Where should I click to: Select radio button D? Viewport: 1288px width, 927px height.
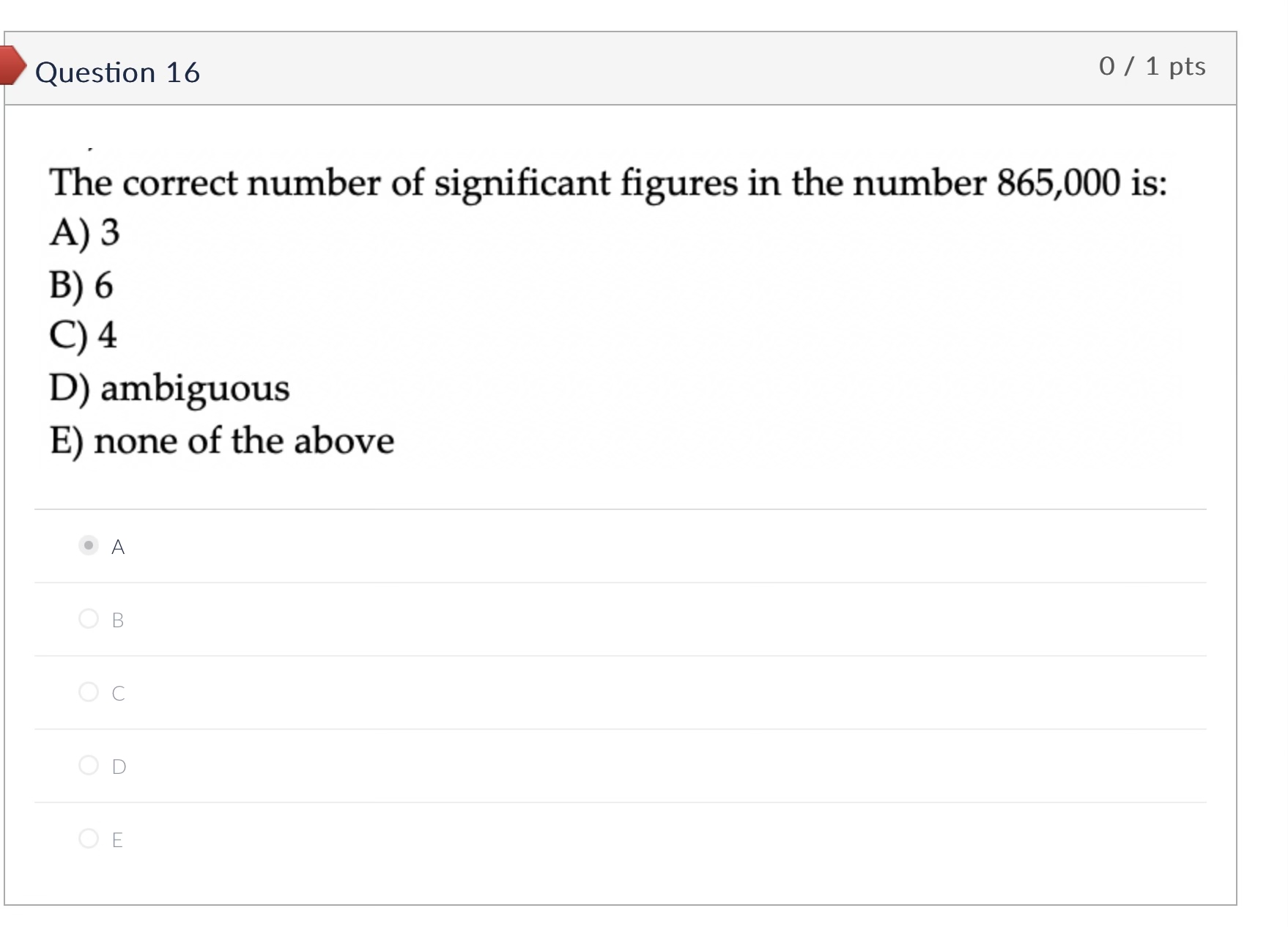pyautogui.click(x=88, y=766)
